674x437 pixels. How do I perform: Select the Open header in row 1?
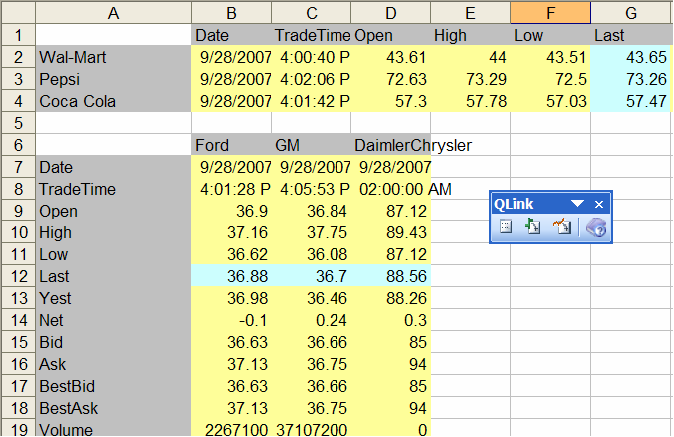coord(391,35)
